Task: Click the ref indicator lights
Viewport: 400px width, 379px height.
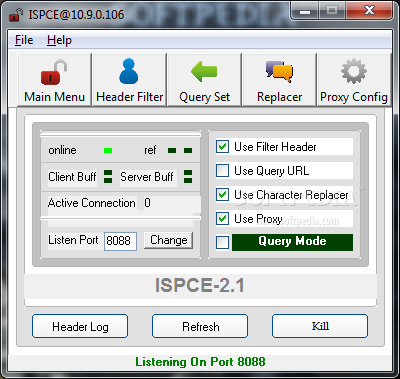Action: click(x=180, y=150)
